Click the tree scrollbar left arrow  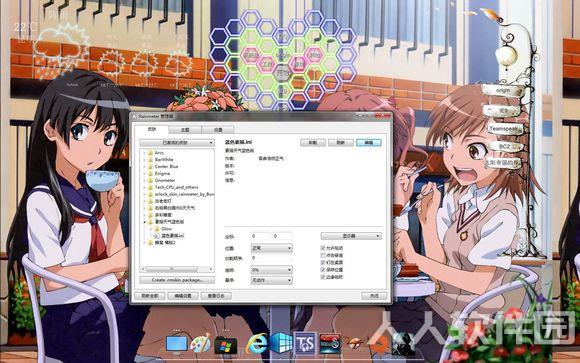143,269
